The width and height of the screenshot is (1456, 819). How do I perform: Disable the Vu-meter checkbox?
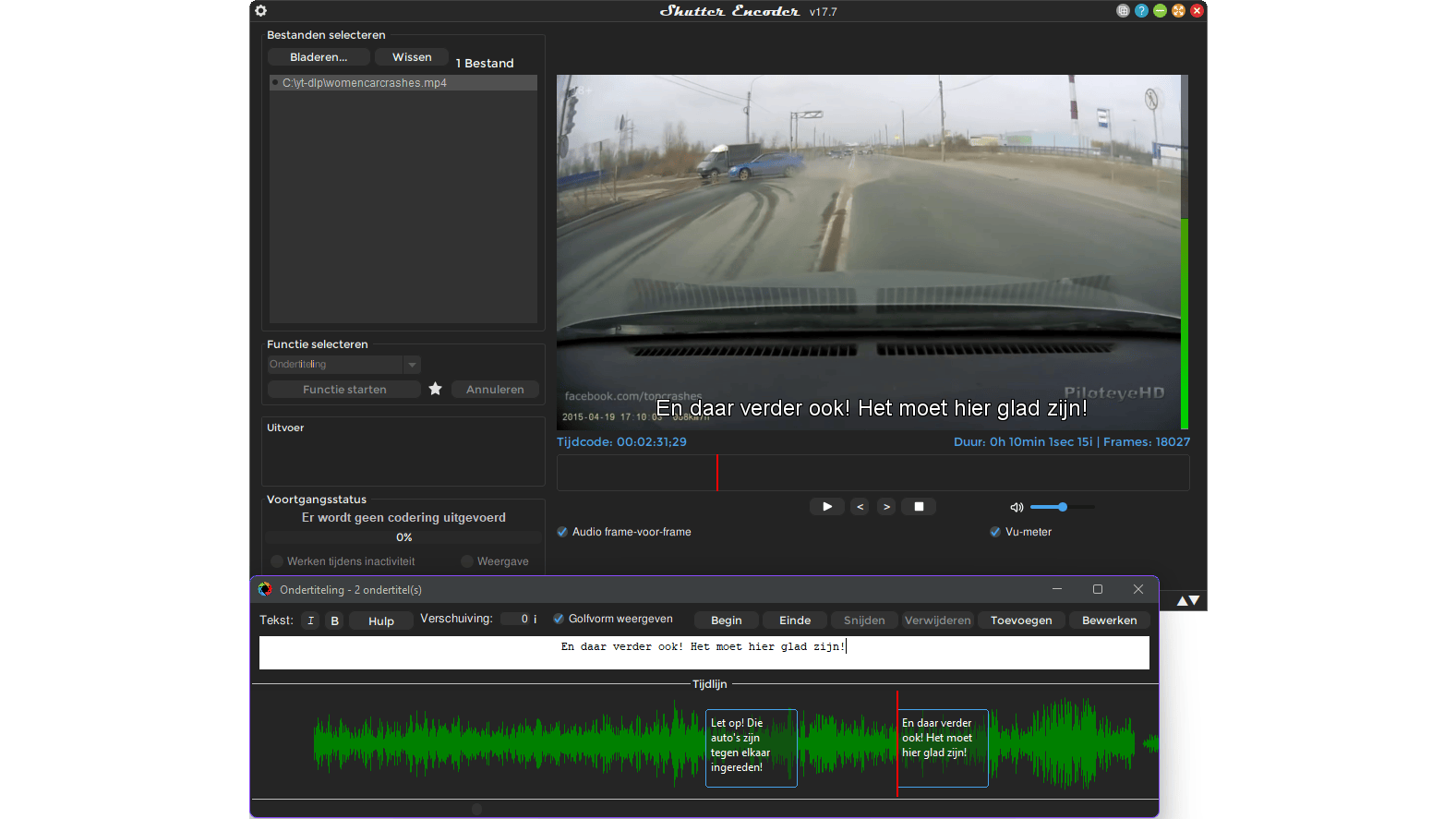(995, 532)
